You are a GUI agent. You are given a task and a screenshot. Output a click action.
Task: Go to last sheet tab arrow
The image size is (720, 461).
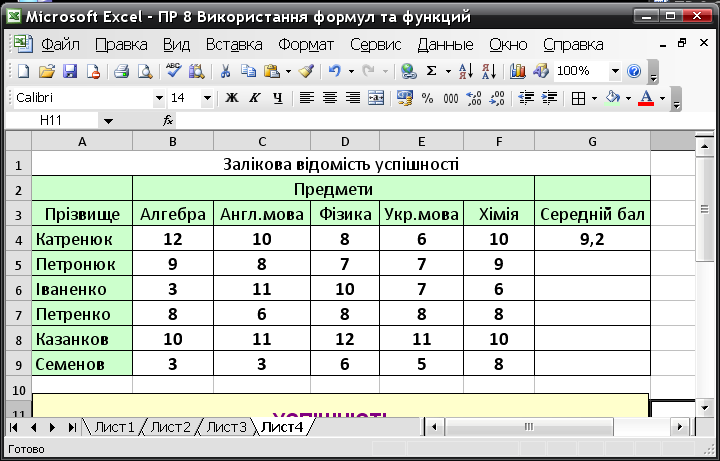(x=72, y=427)
